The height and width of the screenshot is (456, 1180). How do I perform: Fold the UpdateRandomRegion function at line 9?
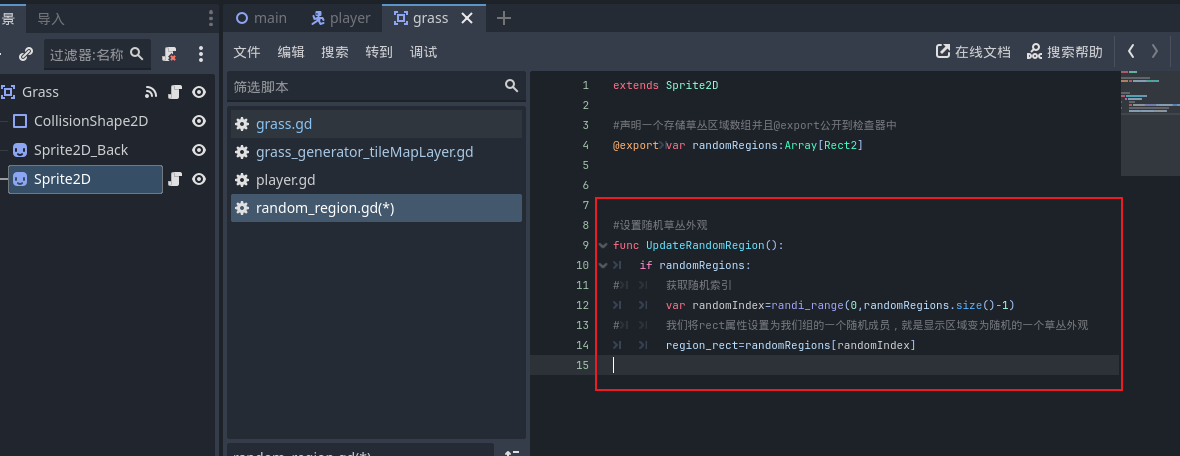[x=603, y=245]
